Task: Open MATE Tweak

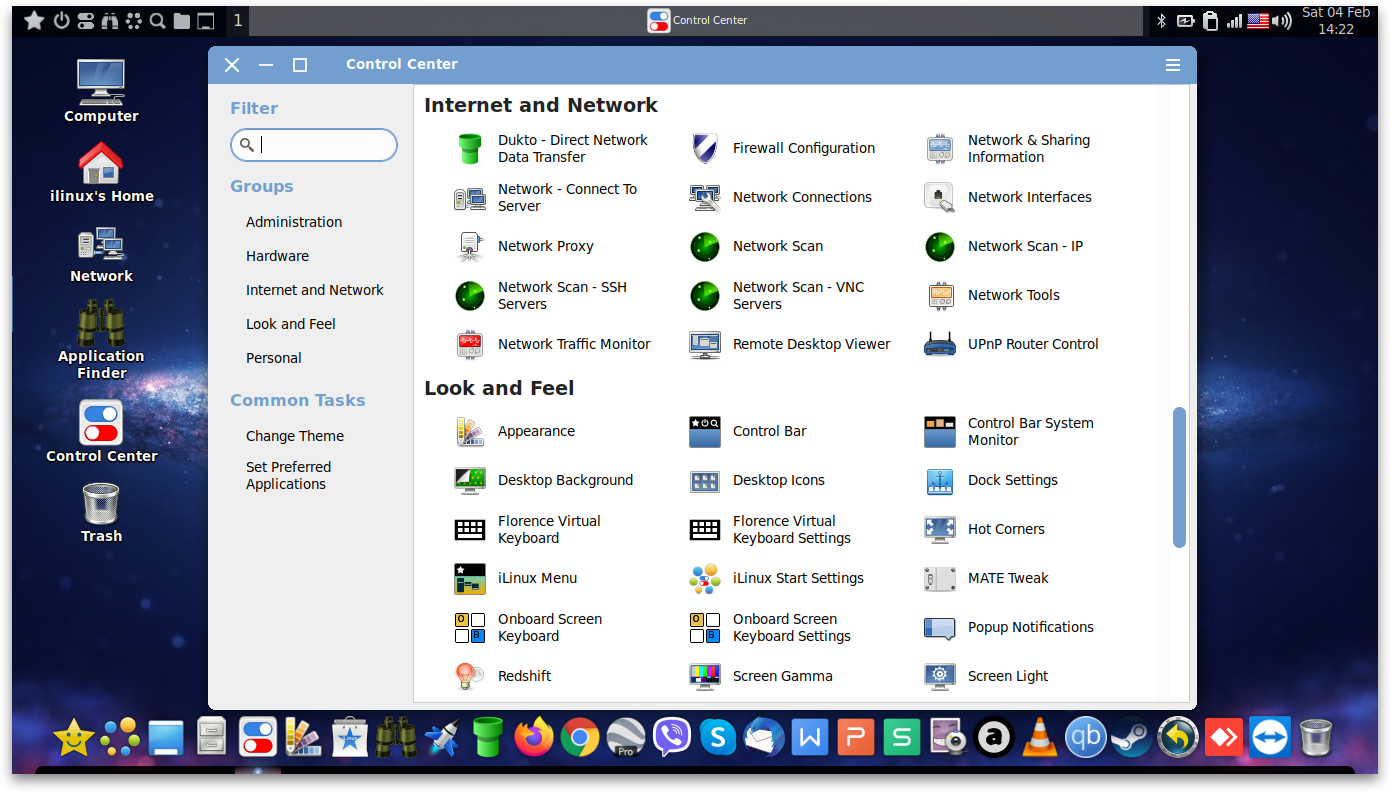Action: point(987,578)
